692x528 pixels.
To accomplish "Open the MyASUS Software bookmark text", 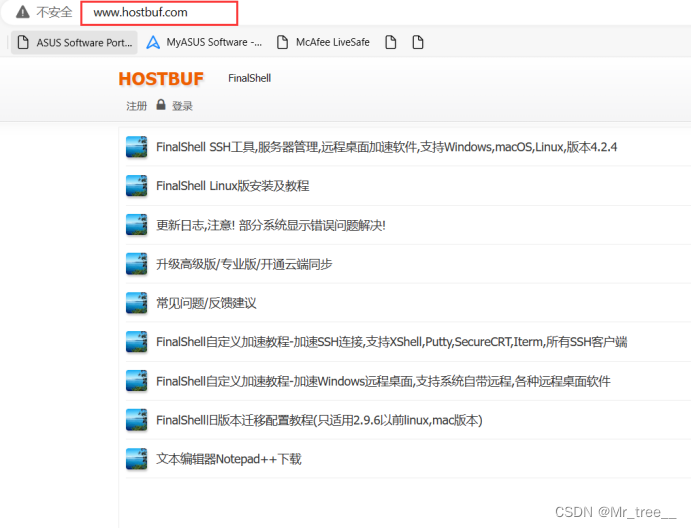I will coord(214,42).
